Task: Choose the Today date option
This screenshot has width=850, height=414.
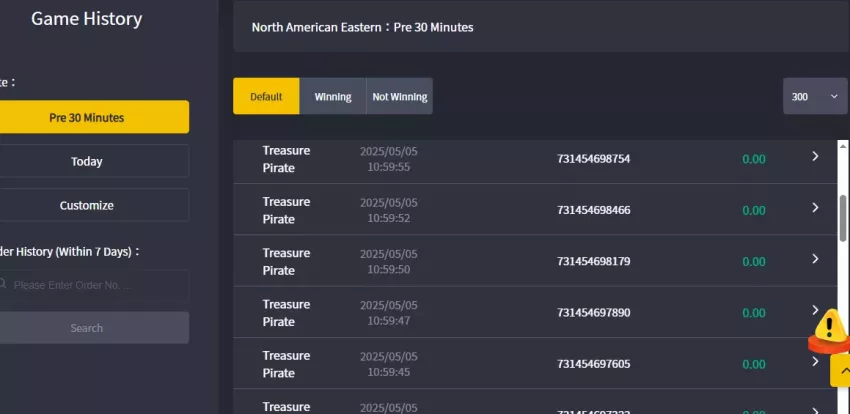Action: coord(93,161)
